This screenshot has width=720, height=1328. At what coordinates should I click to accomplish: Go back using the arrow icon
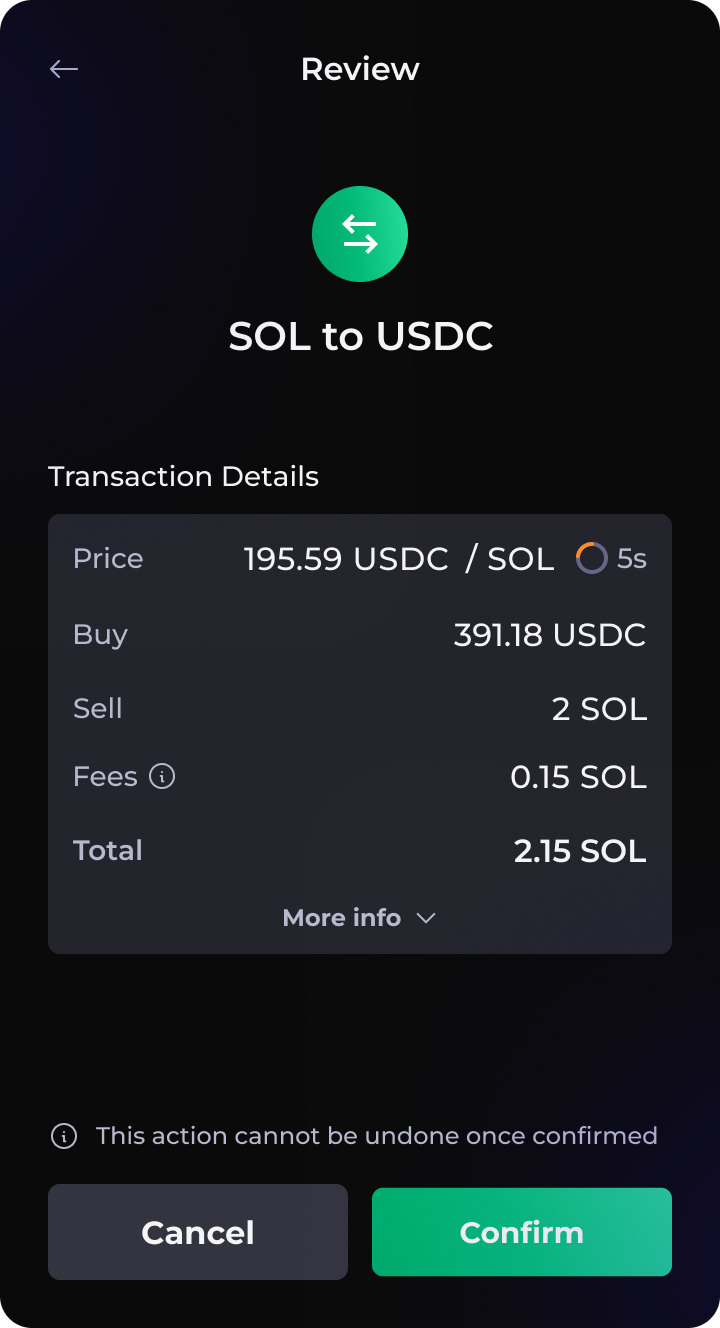click(x=64, y=69)
